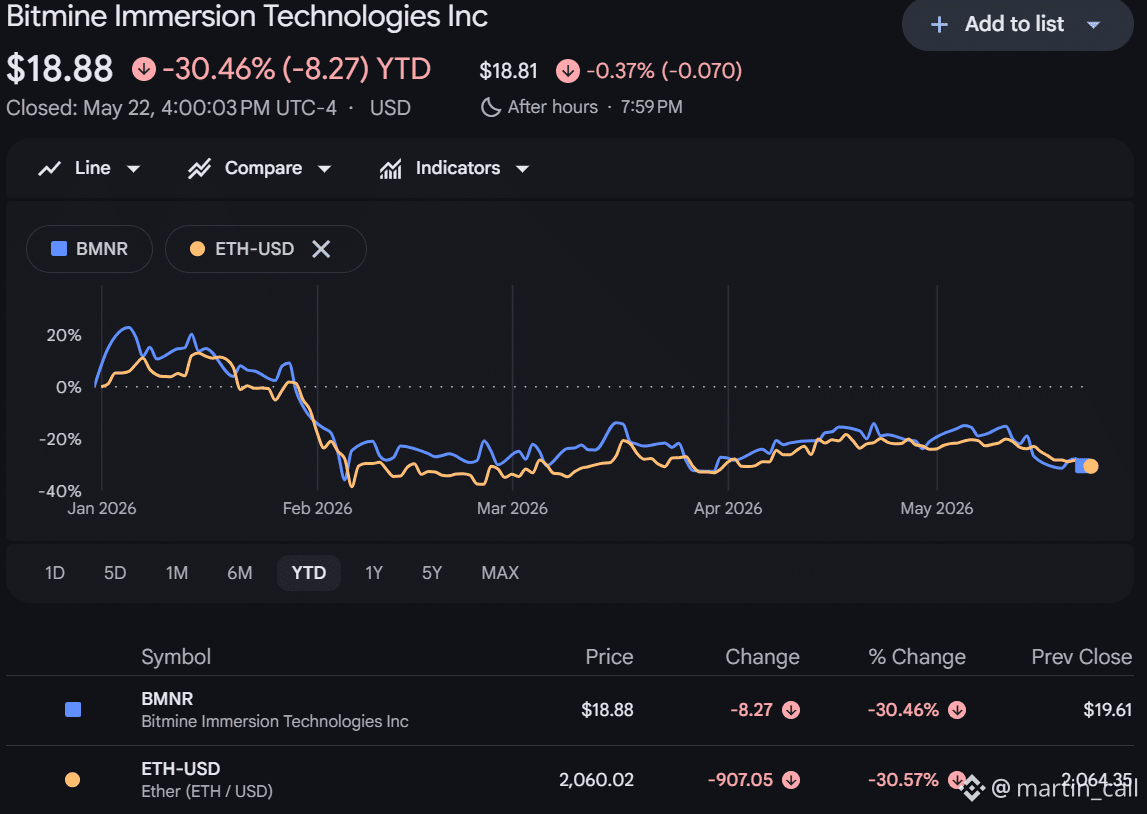Click the BMNR symbol in the table
Viewport: 1147px width, 814px height.
(168, 698)
